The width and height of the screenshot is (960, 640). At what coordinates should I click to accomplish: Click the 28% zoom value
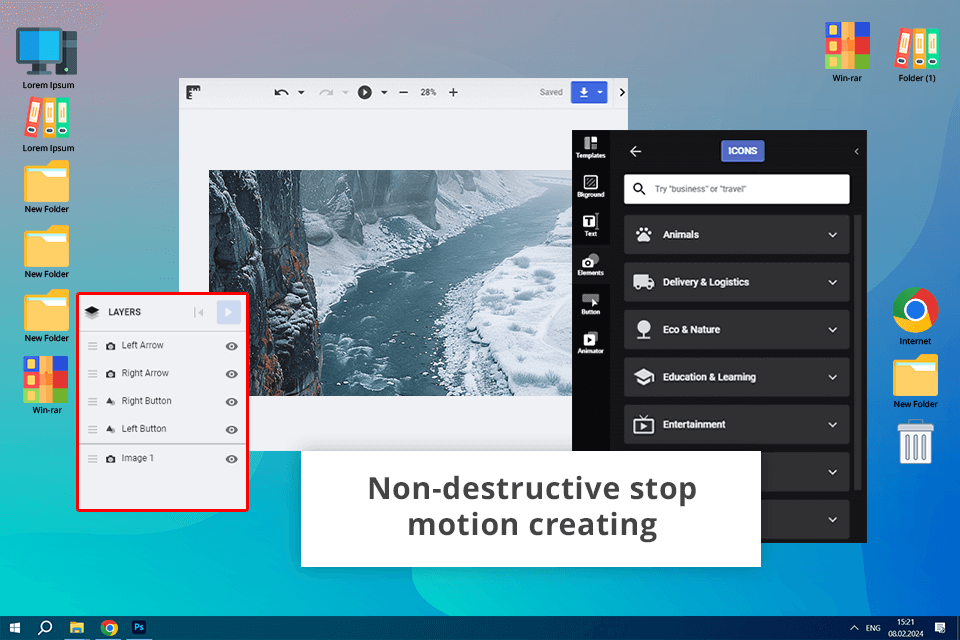click(428, 92)
